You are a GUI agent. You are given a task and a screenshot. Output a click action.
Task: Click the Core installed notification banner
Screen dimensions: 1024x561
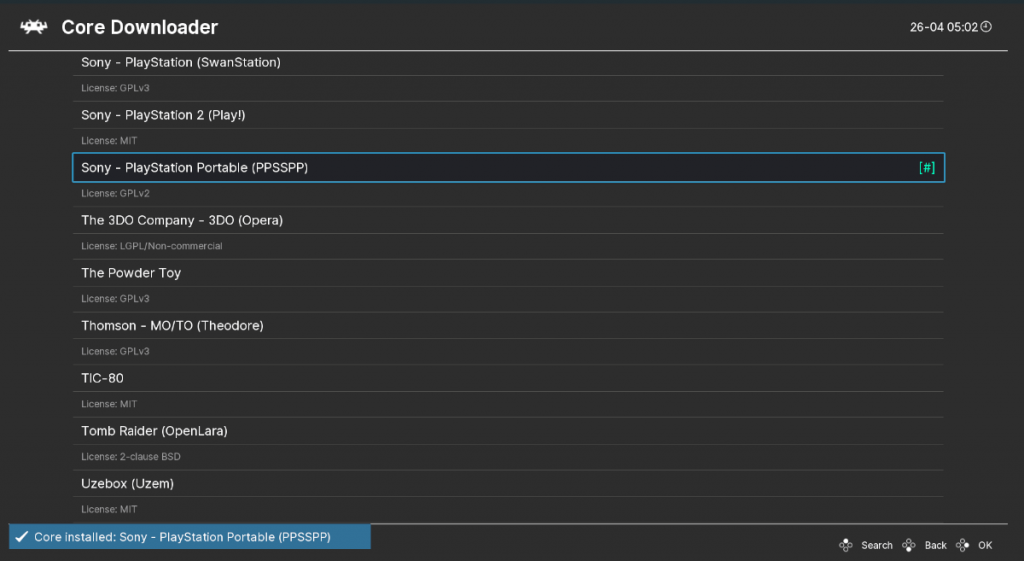tap(190, 537)
